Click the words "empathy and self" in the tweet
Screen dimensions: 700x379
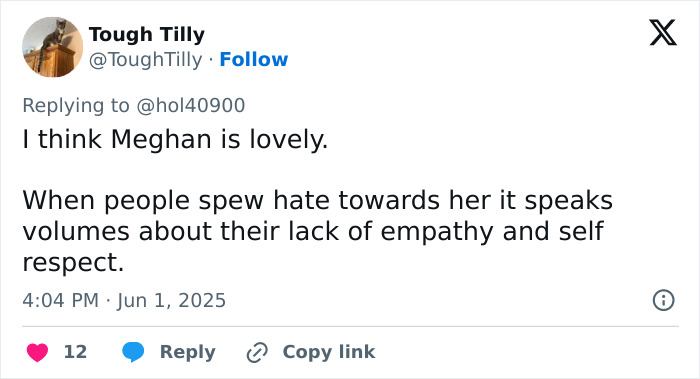(x=492, y=231)
